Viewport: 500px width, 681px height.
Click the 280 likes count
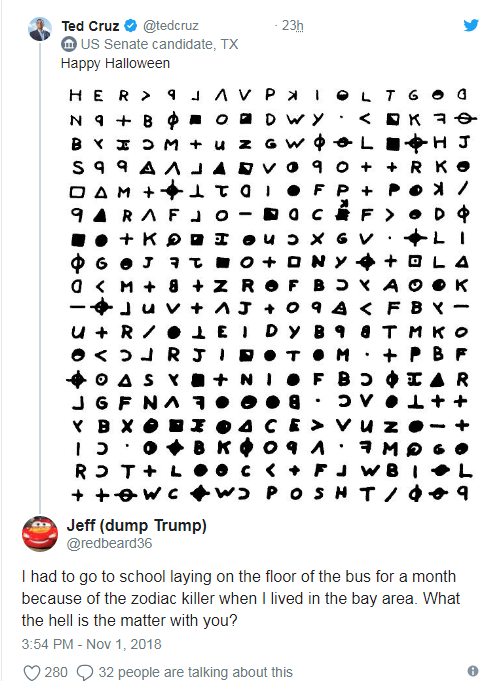tap(56, 672)
